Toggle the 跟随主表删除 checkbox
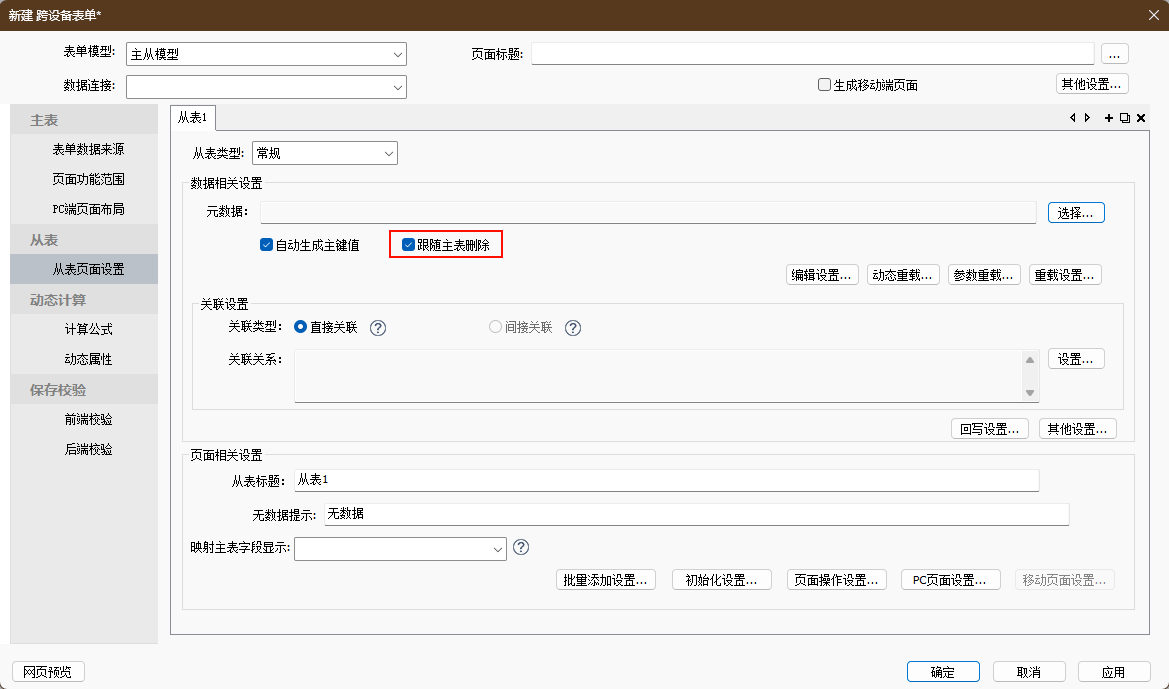Image resolution: width=1169 pixels, height=689 pixels. (x=408, y=245)
